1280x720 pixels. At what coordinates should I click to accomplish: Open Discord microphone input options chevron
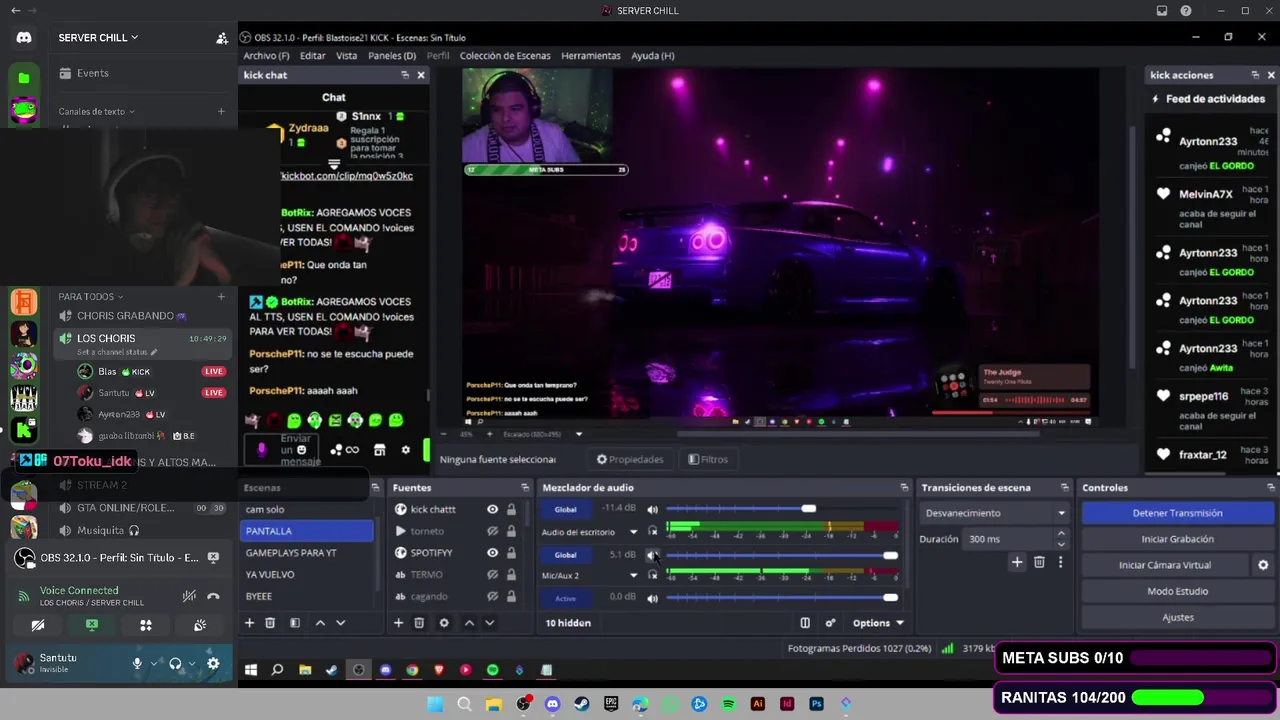[x=154, y=663]
